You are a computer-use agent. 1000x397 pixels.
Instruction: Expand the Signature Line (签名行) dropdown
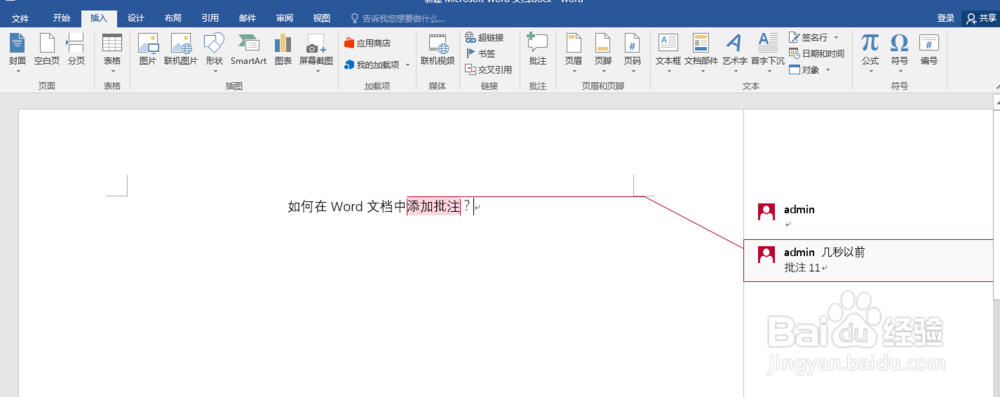[836, 38]
